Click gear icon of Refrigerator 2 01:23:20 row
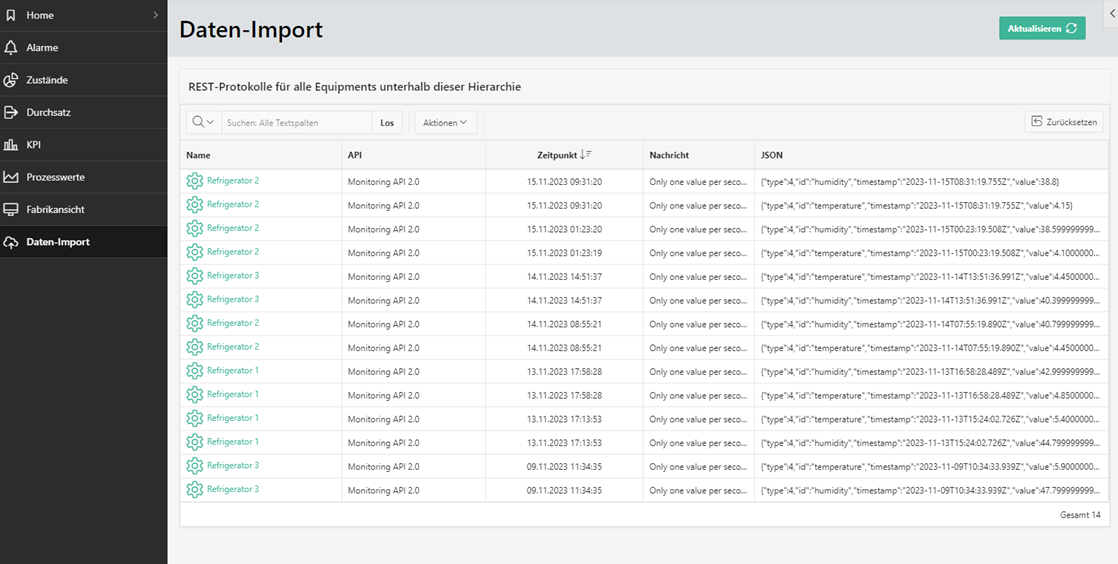 point(195,228)
